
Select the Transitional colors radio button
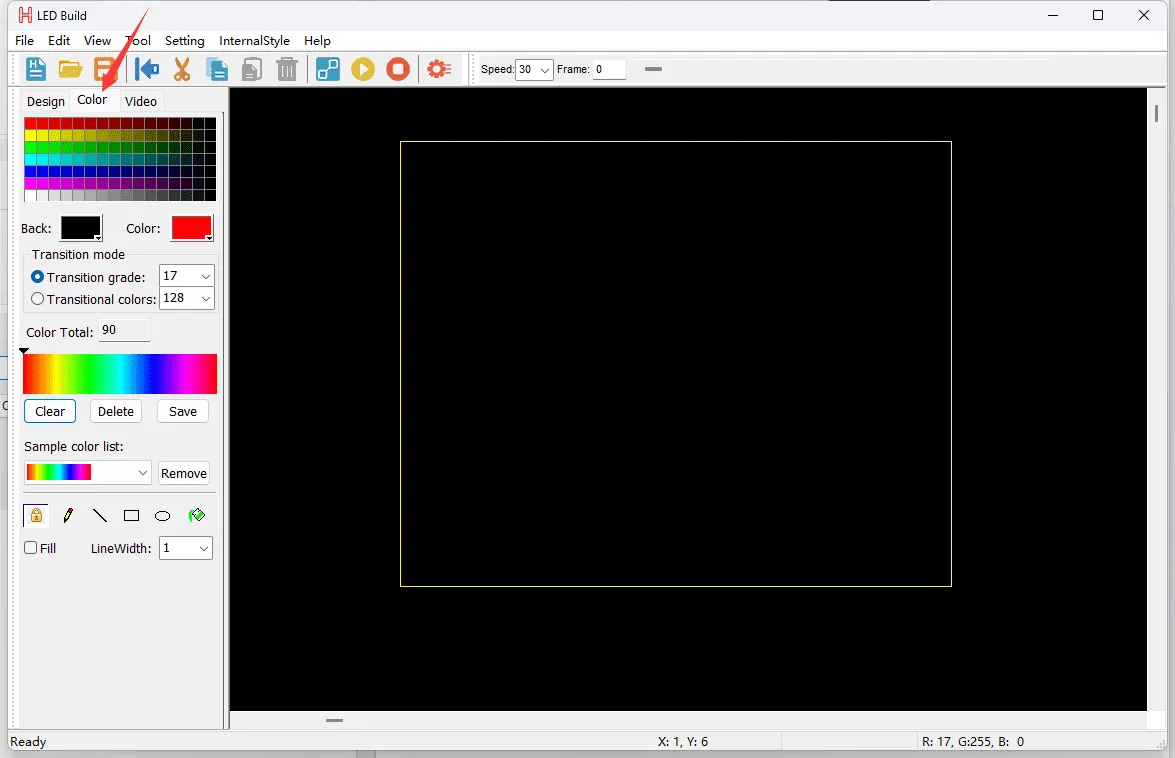[38, 299]
